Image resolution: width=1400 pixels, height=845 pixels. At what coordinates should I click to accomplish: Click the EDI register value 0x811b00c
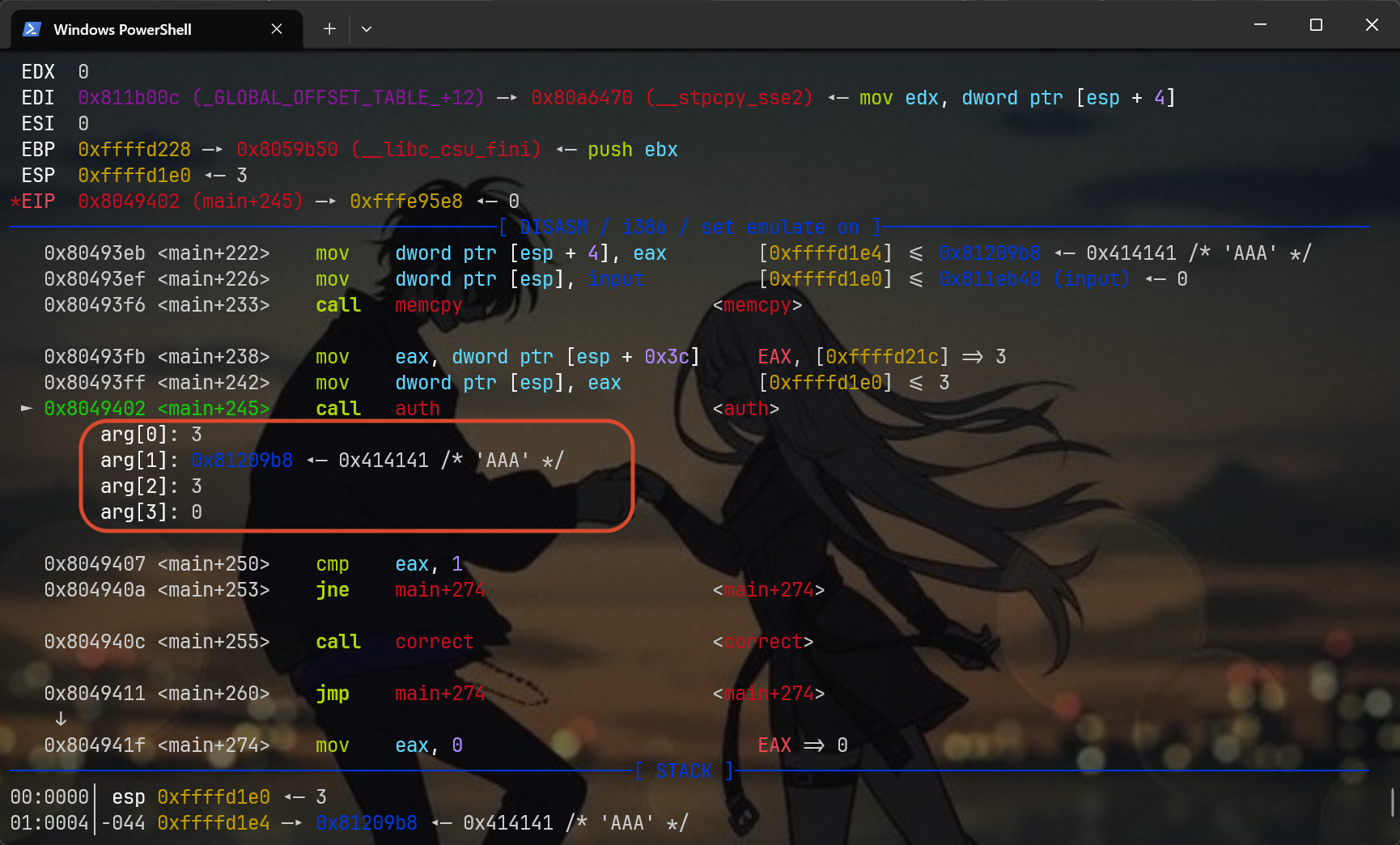point(129,98)
